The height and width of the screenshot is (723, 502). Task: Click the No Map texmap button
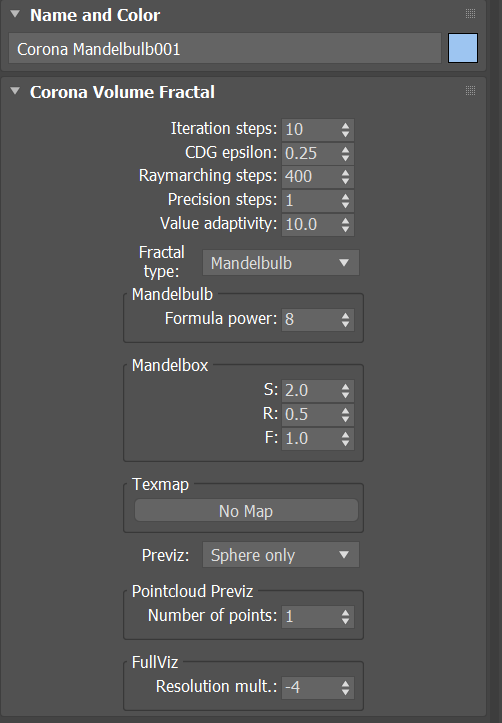(x=246, y=511)
